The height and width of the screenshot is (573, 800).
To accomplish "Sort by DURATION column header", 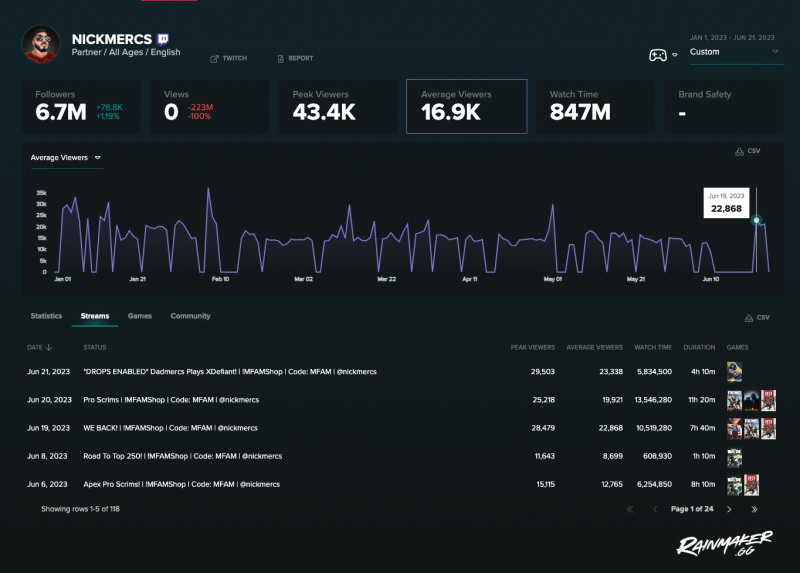I will [x=699, y=347].
